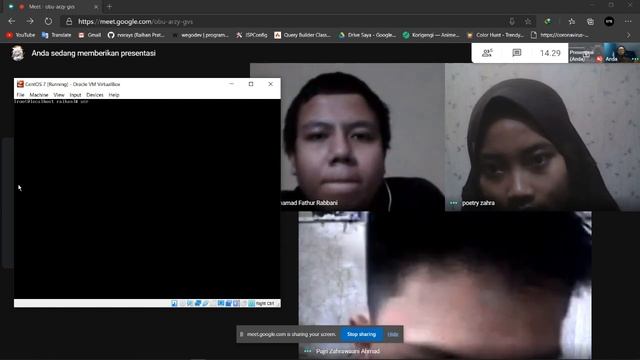The width and height of the screenshot is (640, 360).
Task: Click the Puji Zahrawaani Ahmad video tile
Action: click(445, 285)
